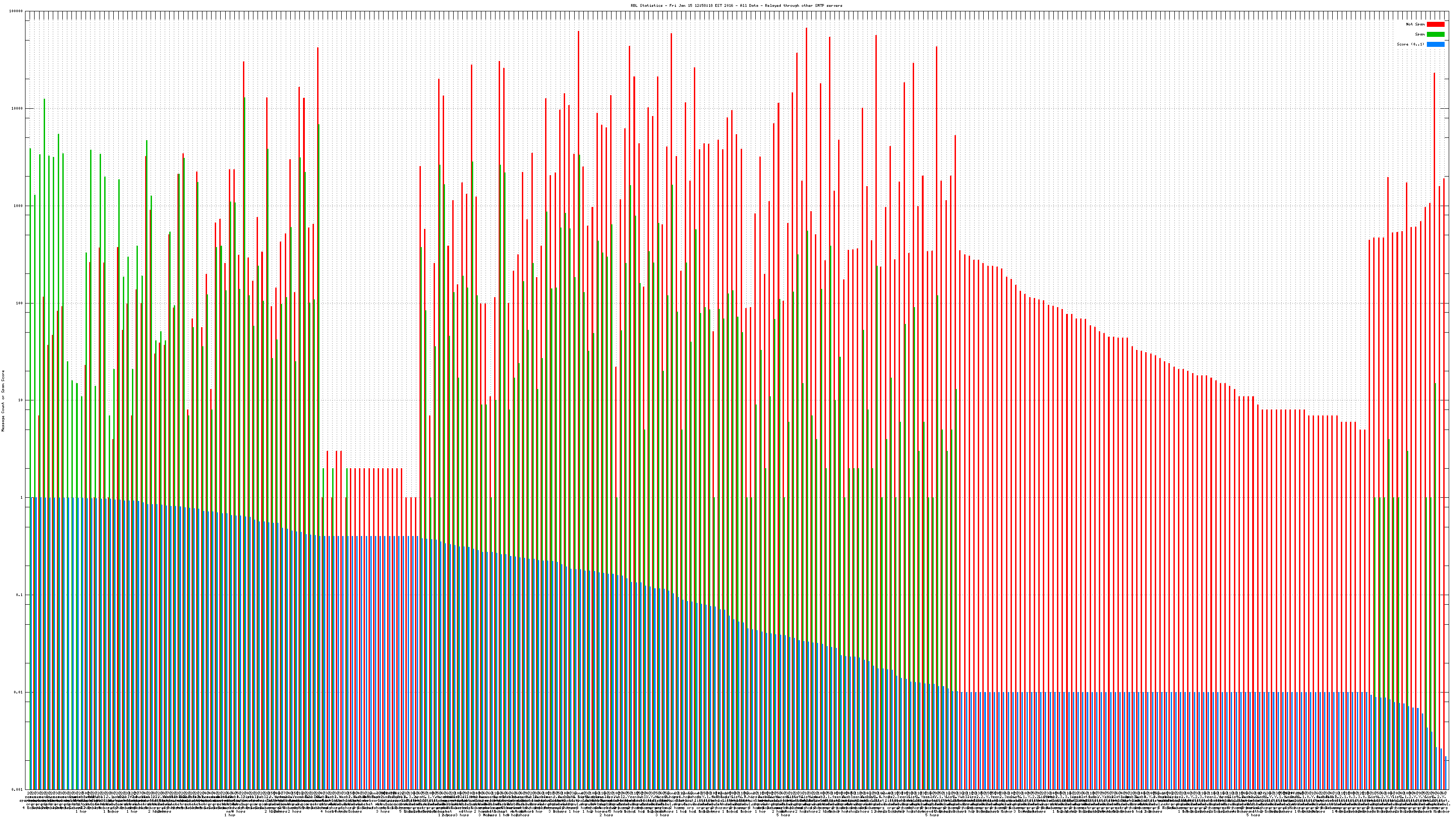
Task: Click the green Spam legend swatch
Action: (x=1435, y=35)
